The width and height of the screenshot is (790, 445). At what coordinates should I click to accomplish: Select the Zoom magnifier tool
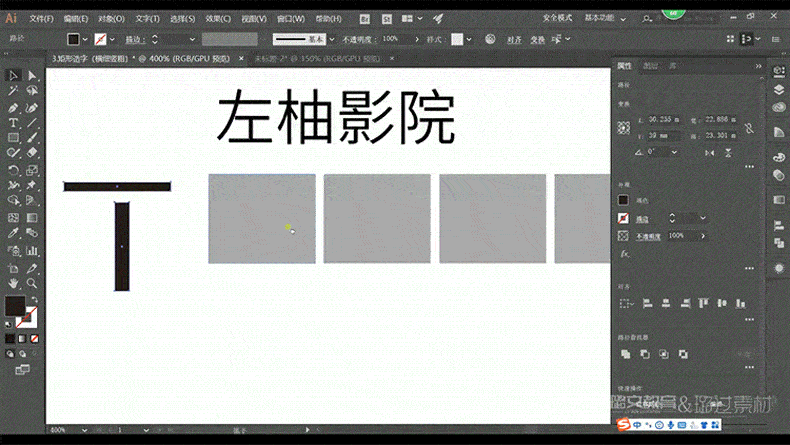pyautogui.click(x=32, y=283)
